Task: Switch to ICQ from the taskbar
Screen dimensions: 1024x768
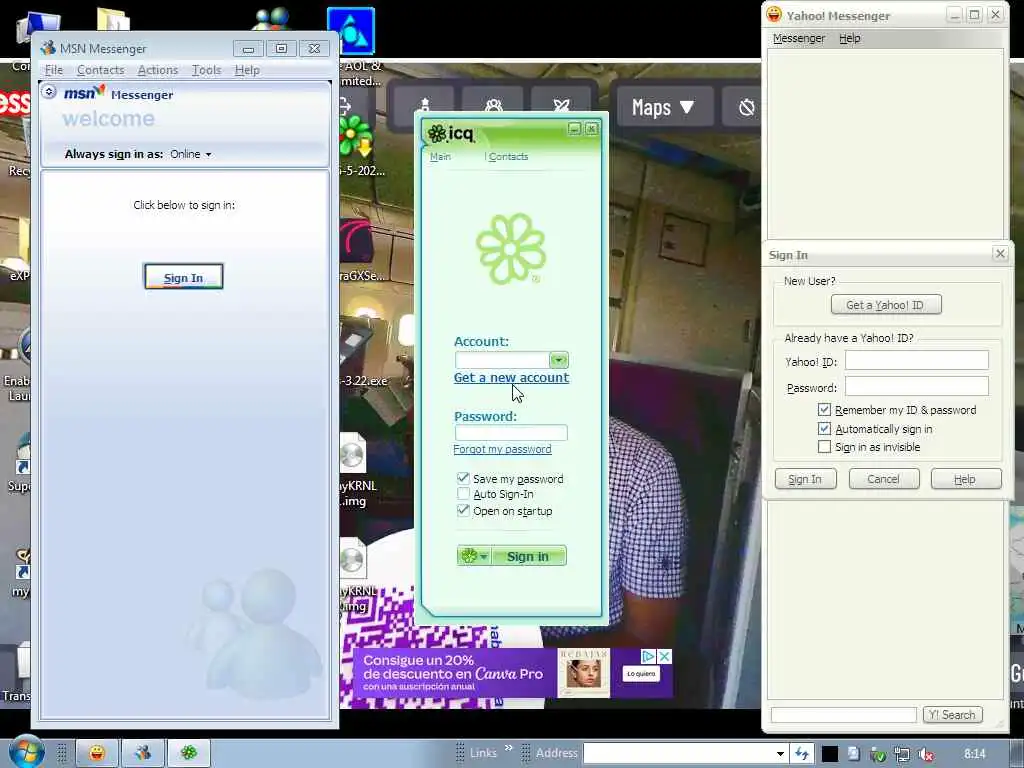Action: click(189, 753)
